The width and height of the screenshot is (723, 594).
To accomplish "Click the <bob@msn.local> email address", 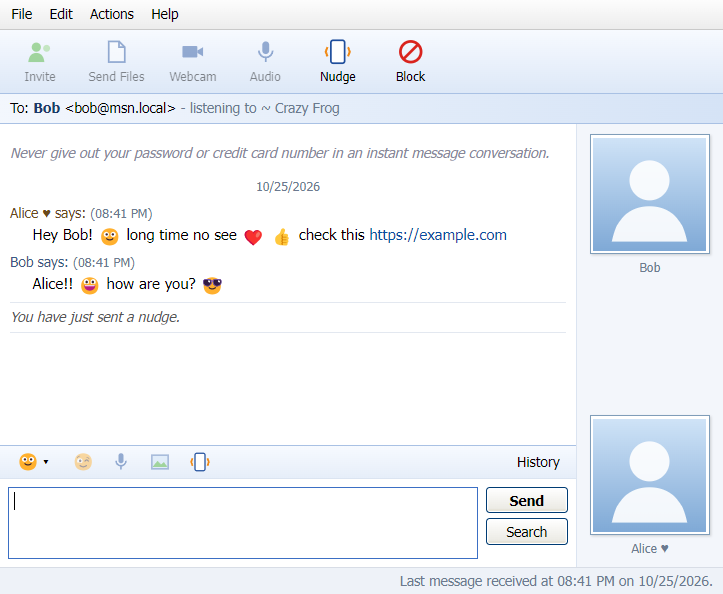I will (120, 108).
